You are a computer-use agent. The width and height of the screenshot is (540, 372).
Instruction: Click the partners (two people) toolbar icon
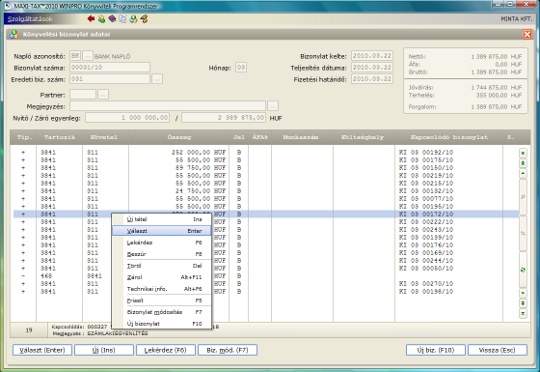101,19
